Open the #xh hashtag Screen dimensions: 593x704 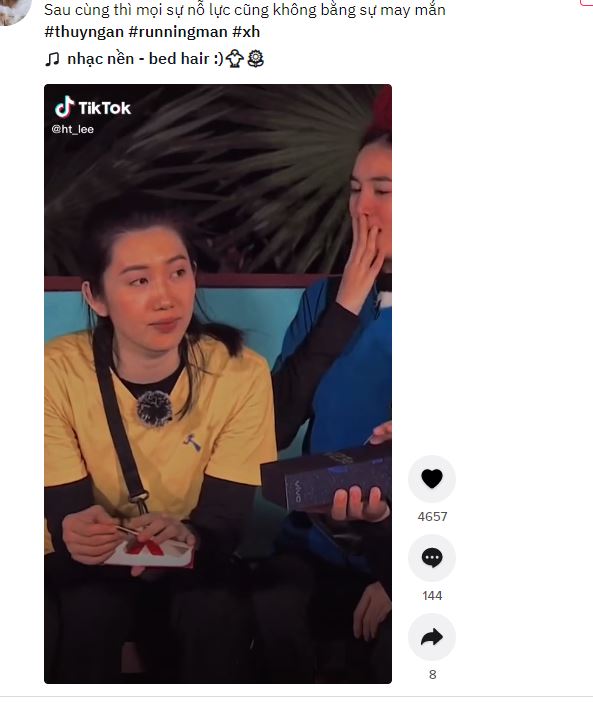246,32
